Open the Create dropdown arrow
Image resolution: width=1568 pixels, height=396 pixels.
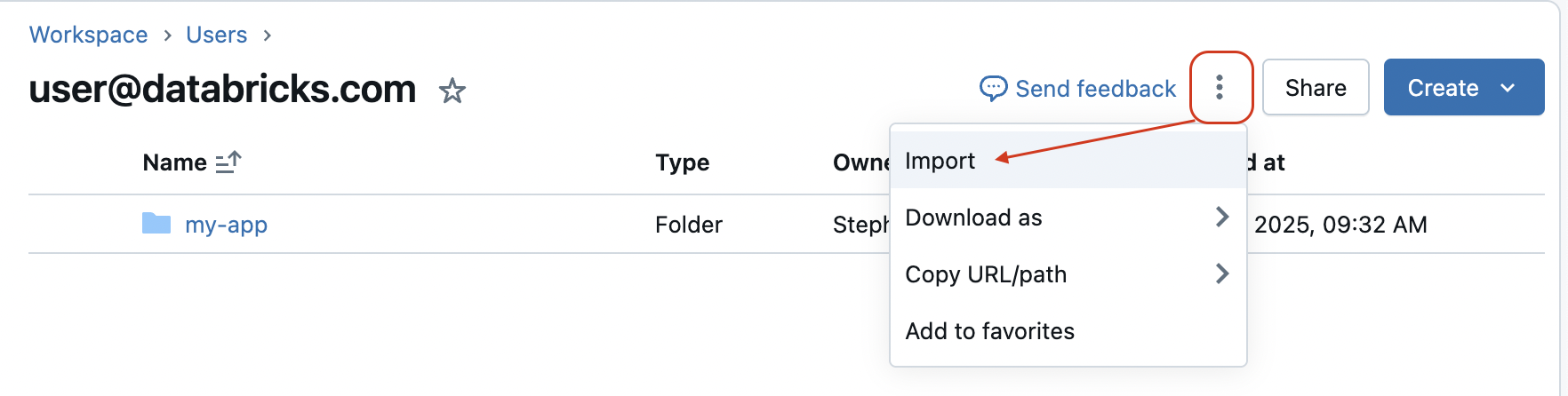point(1508,88)
